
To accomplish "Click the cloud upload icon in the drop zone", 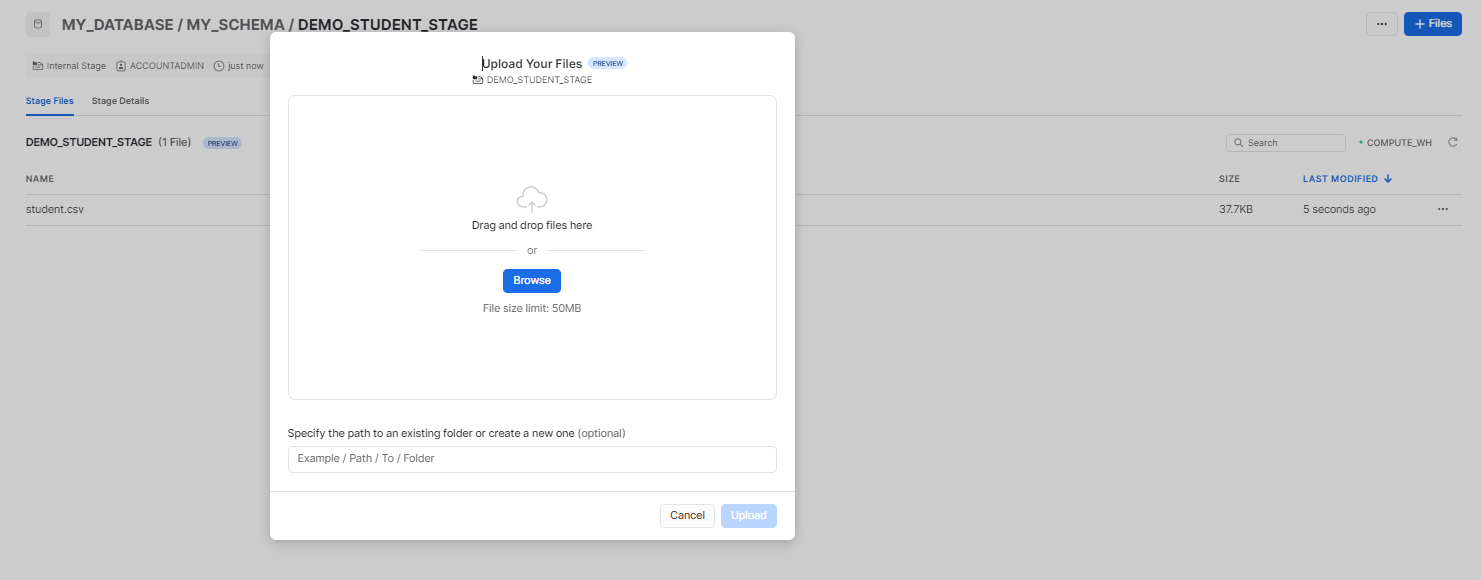I will pyautogui.click(x=531, y=197).
